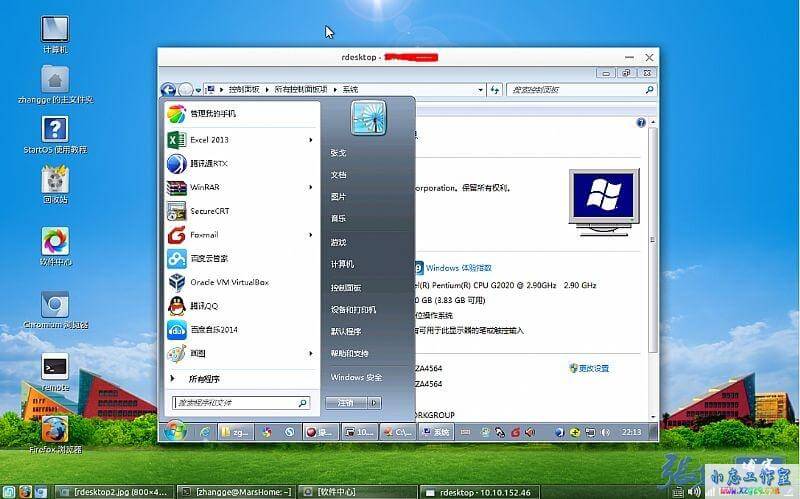The width and height of the screenshot is (800, 499).
Task: Switch to the 软件中心 Linux panel task
Action: pos(358,492)
